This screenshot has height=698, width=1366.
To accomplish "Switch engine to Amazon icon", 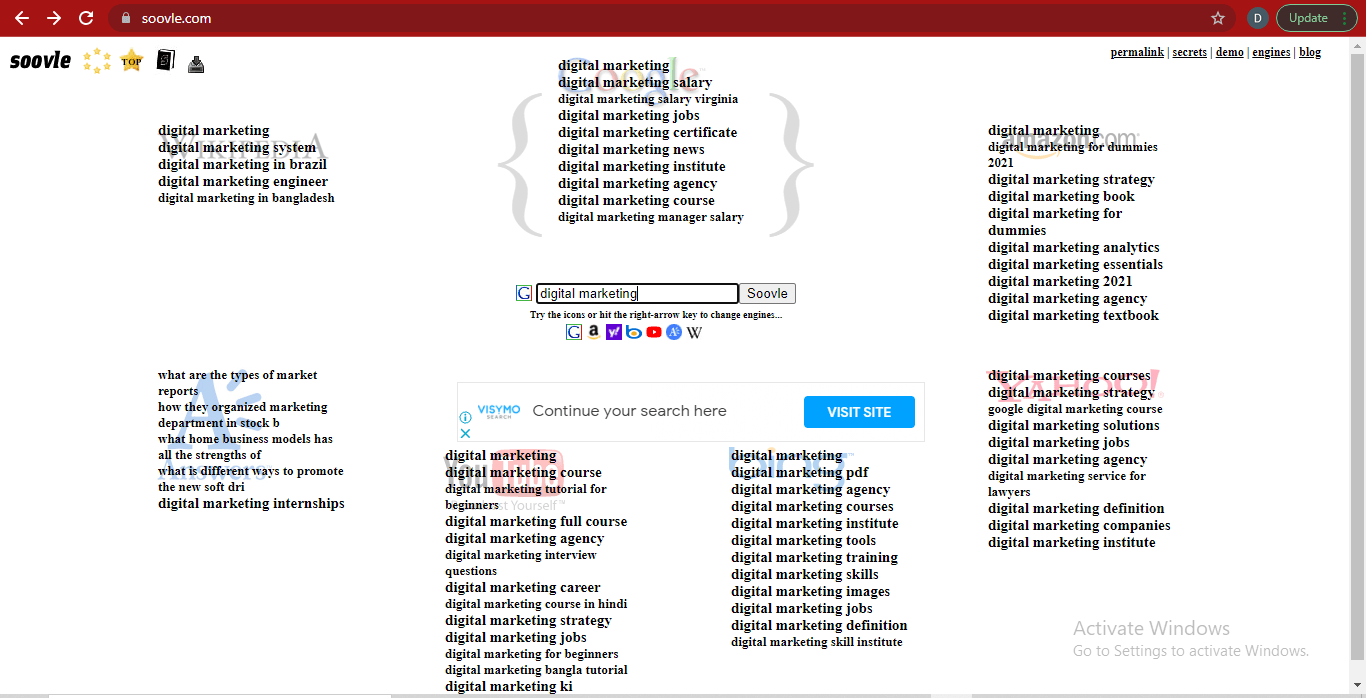I will (x=594, y=332).
